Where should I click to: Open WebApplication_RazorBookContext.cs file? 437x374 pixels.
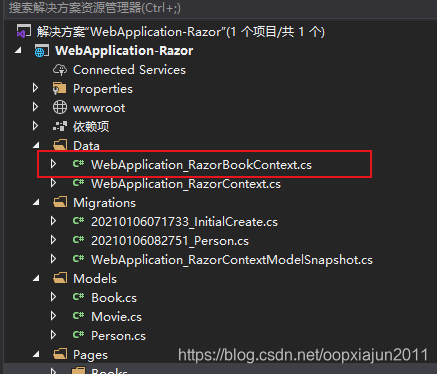coord(201,165)
